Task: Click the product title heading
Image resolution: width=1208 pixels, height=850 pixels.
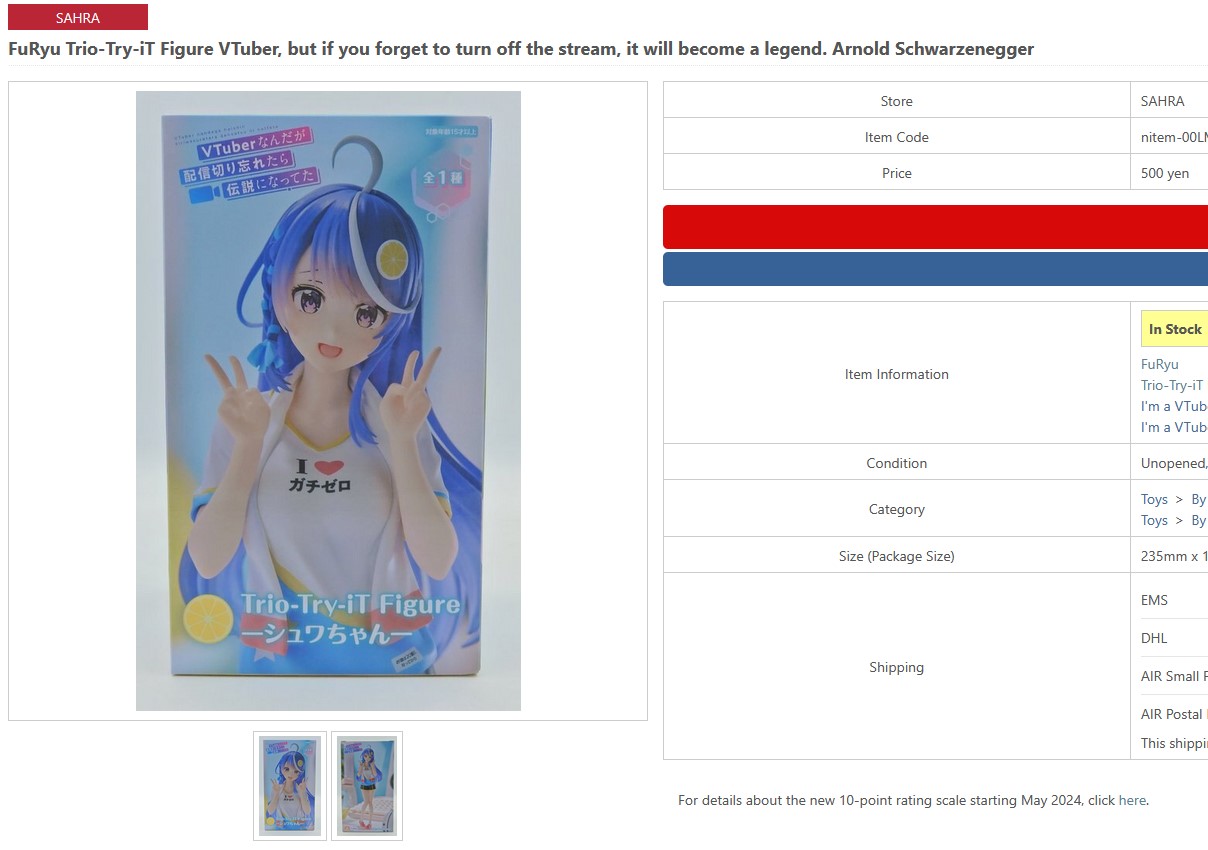Action: 521,48
